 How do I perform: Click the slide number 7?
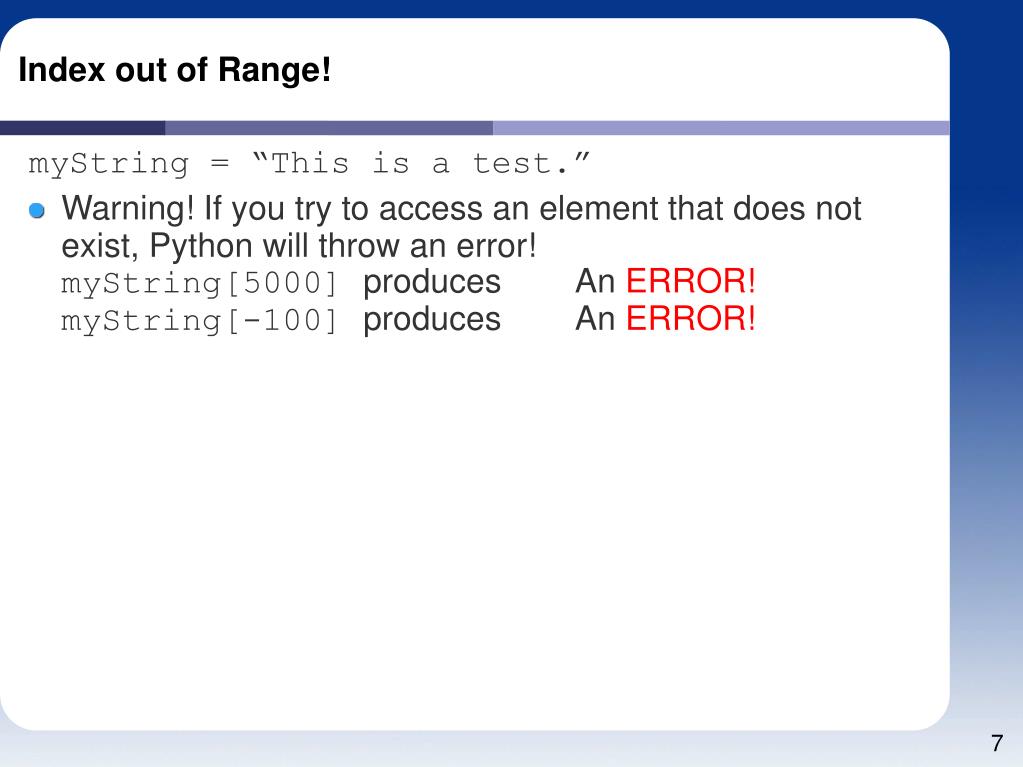[997, 743]
